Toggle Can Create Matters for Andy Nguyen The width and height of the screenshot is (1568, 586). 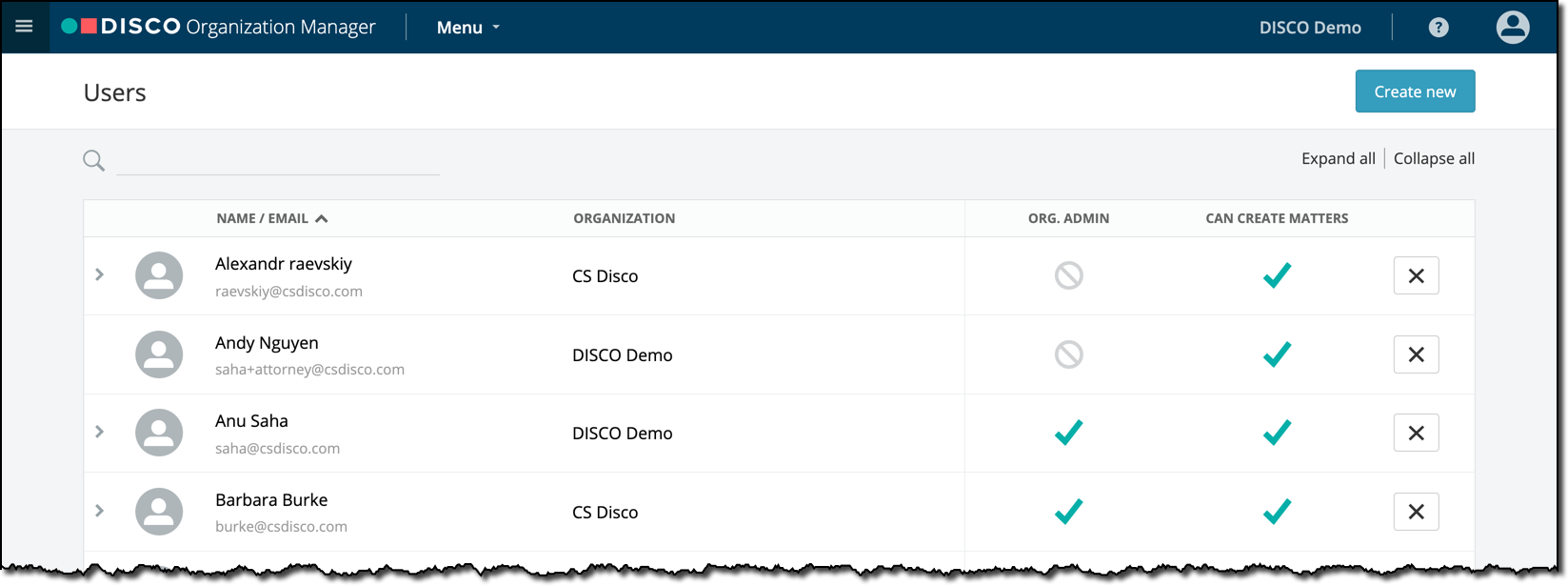(1277, 354)
